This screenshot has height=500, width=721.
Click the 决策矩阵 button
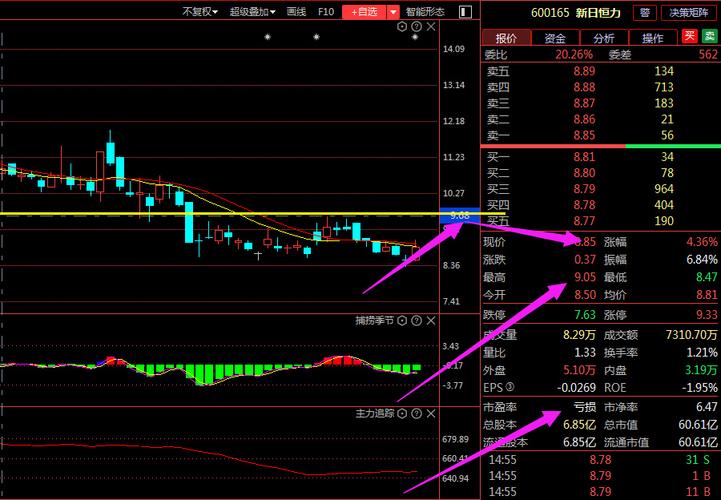(687, 13)
